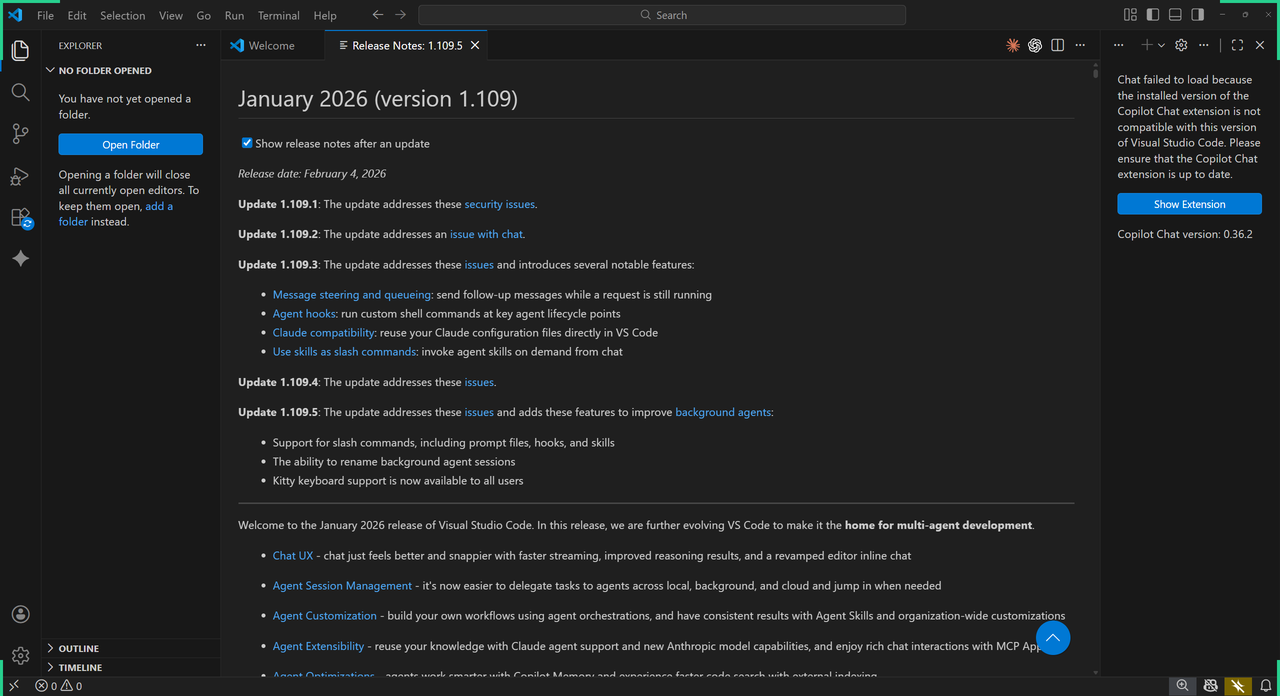
Task: Click the top Search command center field
Action: tap(662, 15)
